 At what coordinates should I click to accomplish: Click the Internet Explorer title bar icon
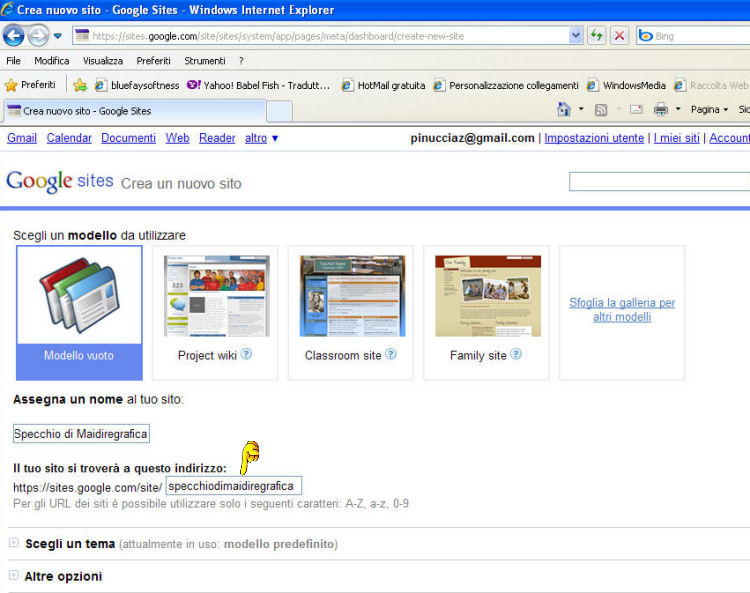coord(7,9)
